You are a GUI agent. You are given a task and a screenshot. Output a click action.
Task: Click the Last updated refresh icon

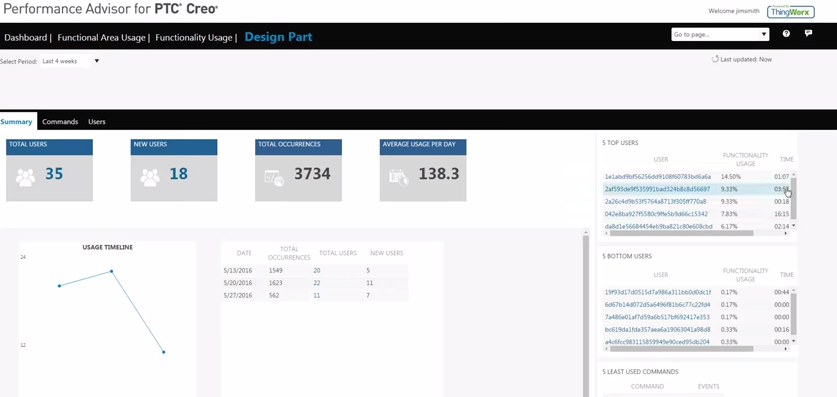point(715,59)
